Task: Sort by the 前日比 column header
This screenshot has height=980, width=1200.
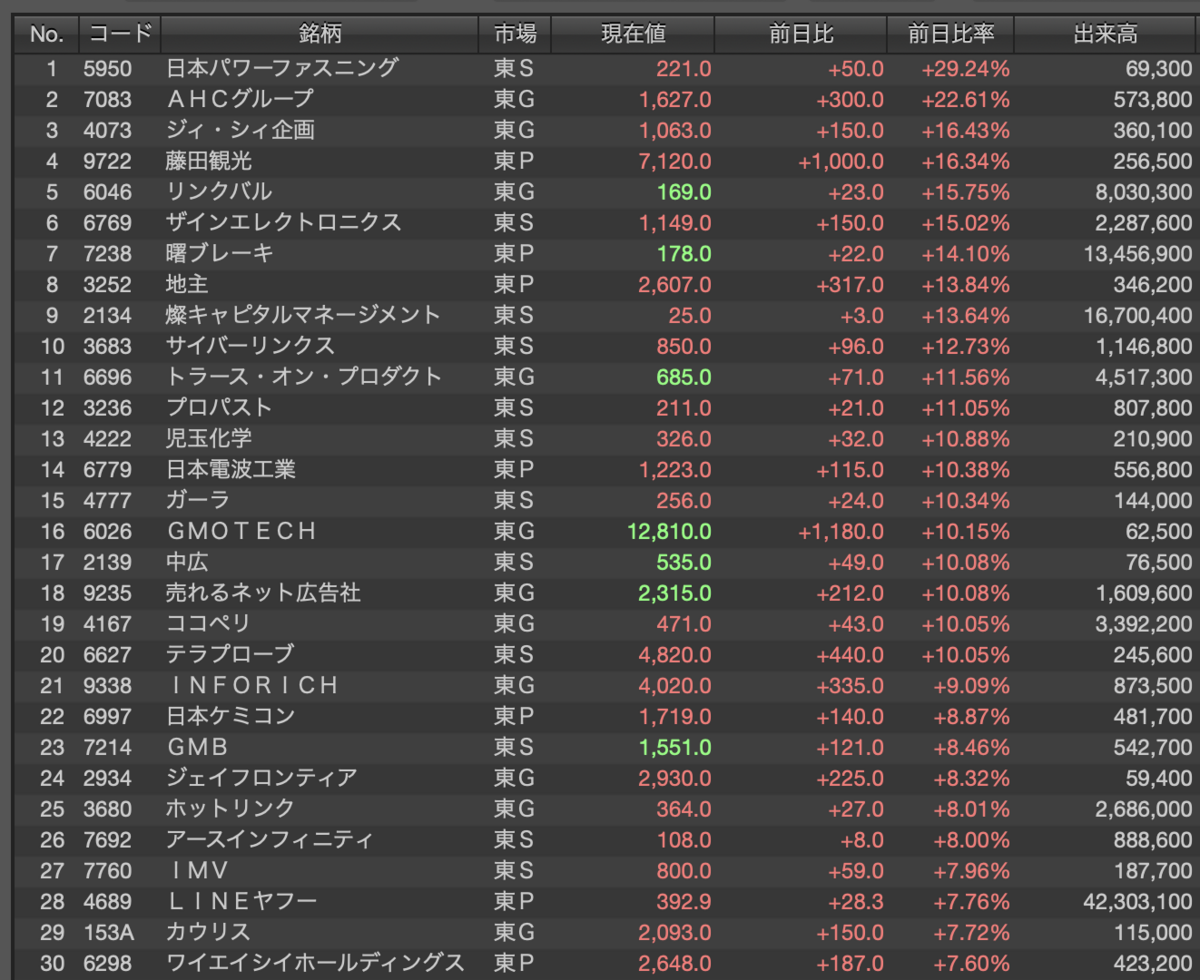Action: pos(801,34)
